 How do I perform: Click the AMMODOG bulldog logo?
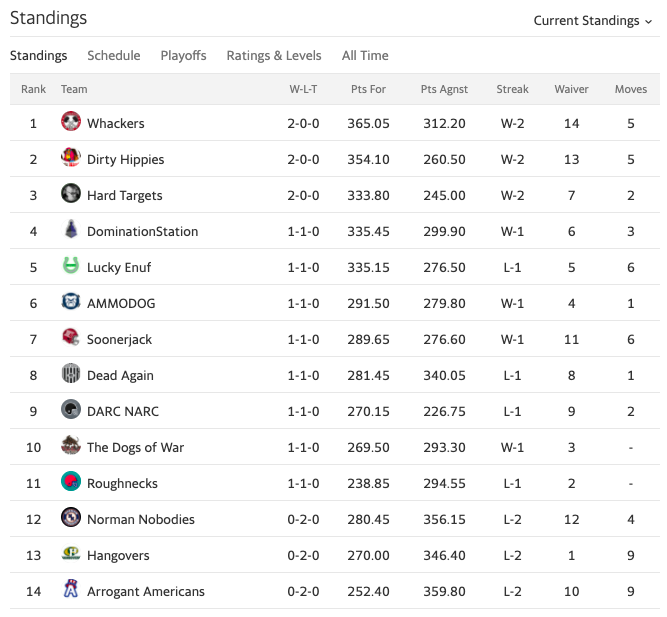coord(71,302)
